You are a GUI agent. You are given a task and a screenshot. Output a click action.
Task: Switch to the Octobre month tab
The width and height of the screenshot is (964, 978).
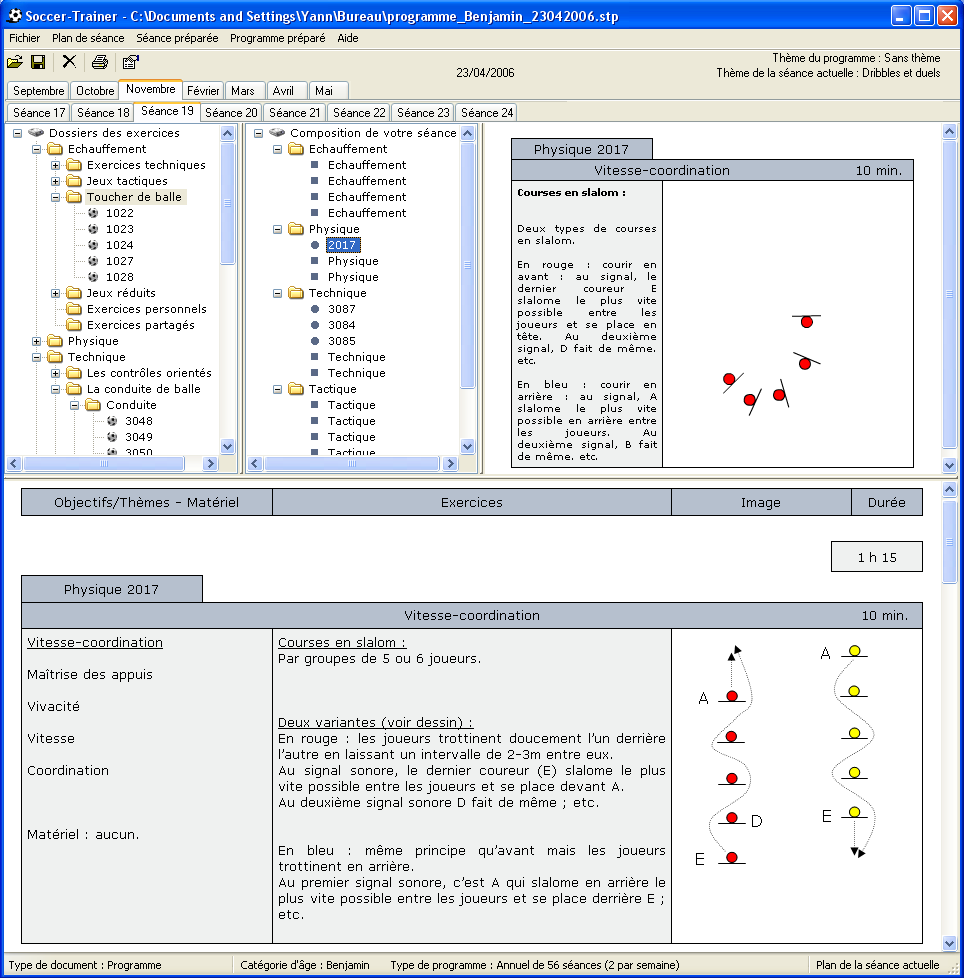click(95, 91)
